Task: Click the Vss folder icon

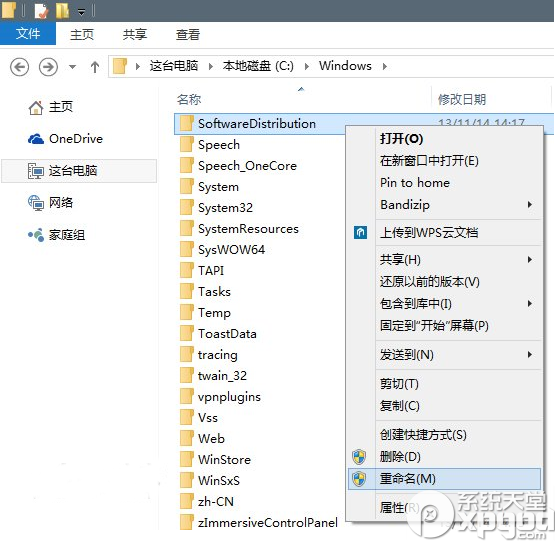Action: tap(187, 417)
